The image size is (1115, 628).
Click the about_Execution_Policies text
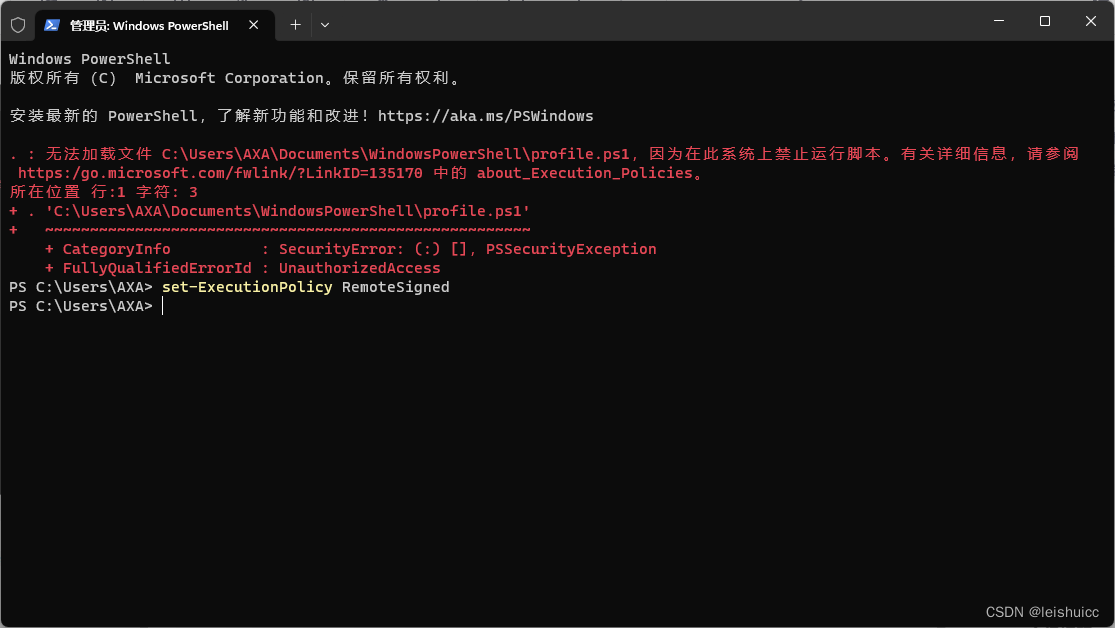[x=585, y=173]
